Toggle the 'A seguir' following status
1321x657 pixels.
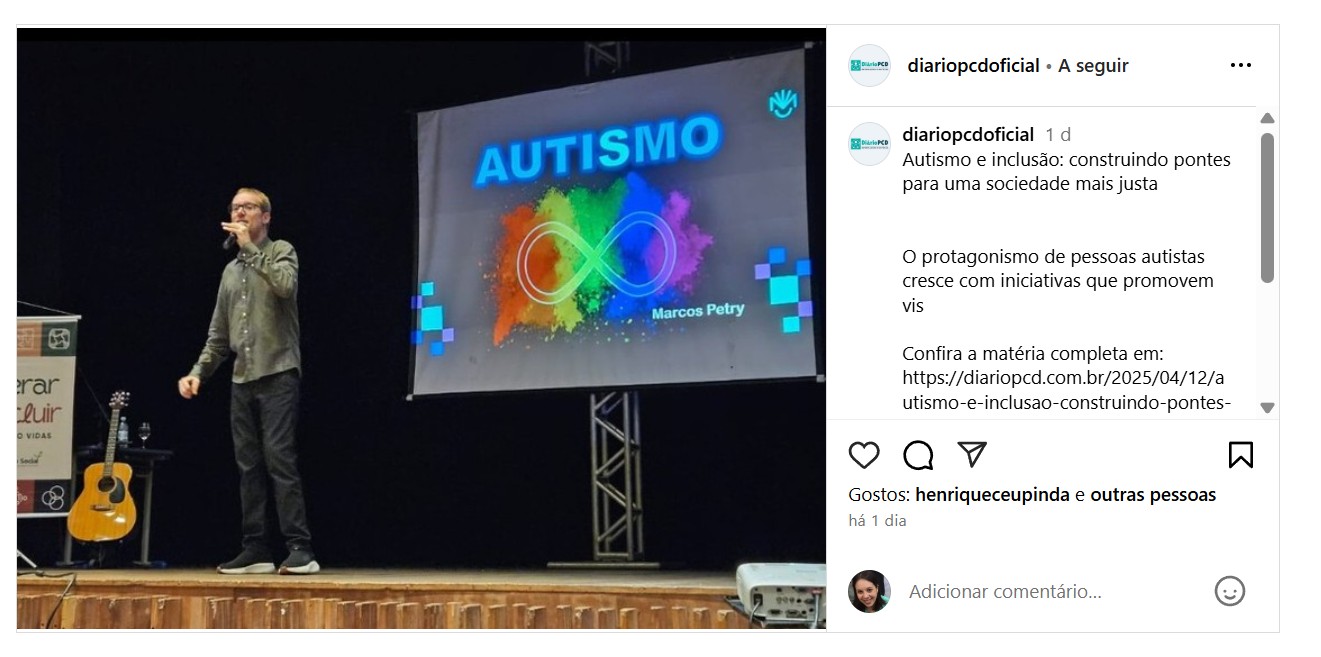(x=1093, y=66)
